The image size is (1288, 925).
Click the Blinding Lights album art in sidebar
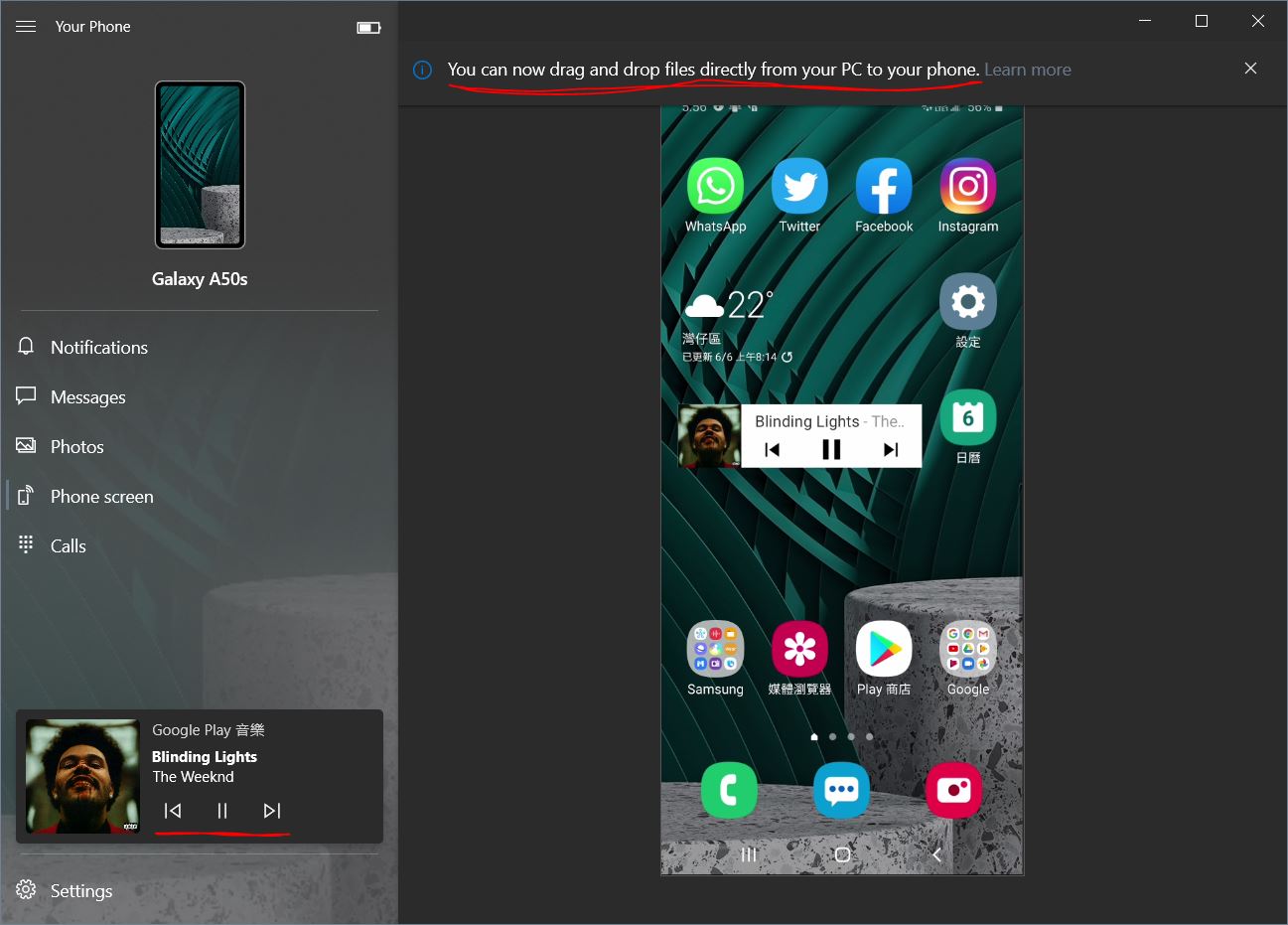pyautogui.click(x=82, y=776)
